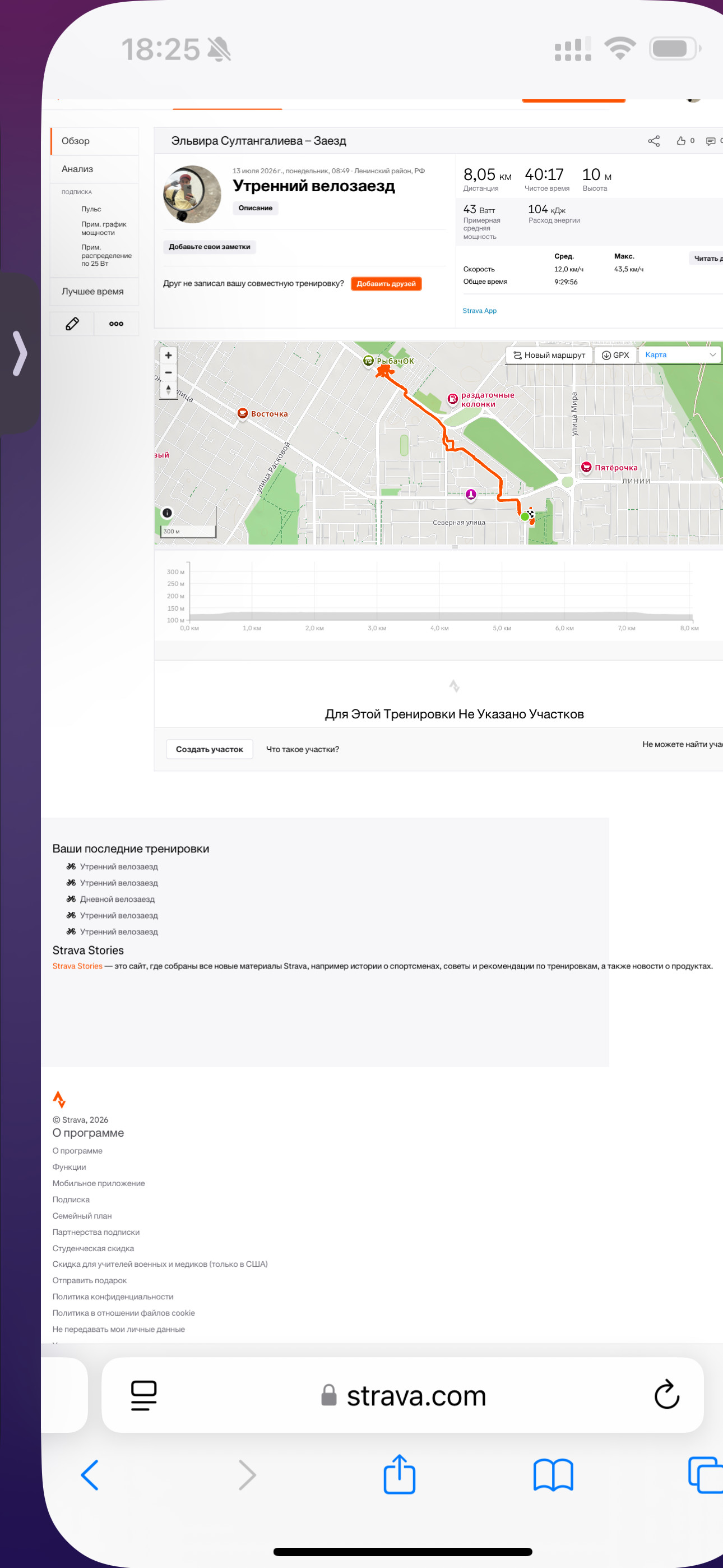723x1568 pixels.
Task: Click Добавьте свои заметки
Action: 210,247
